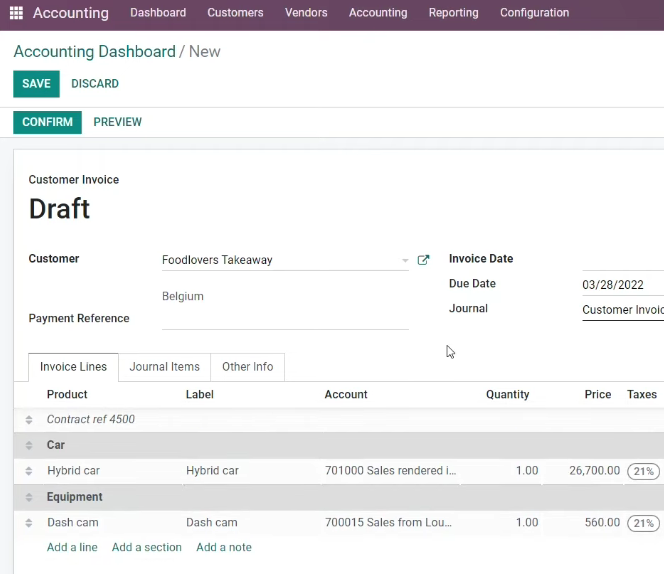This screenshot has width=664, height=574.
Task: Click into the Invoice Date field
Action: (x=623, y=261)
